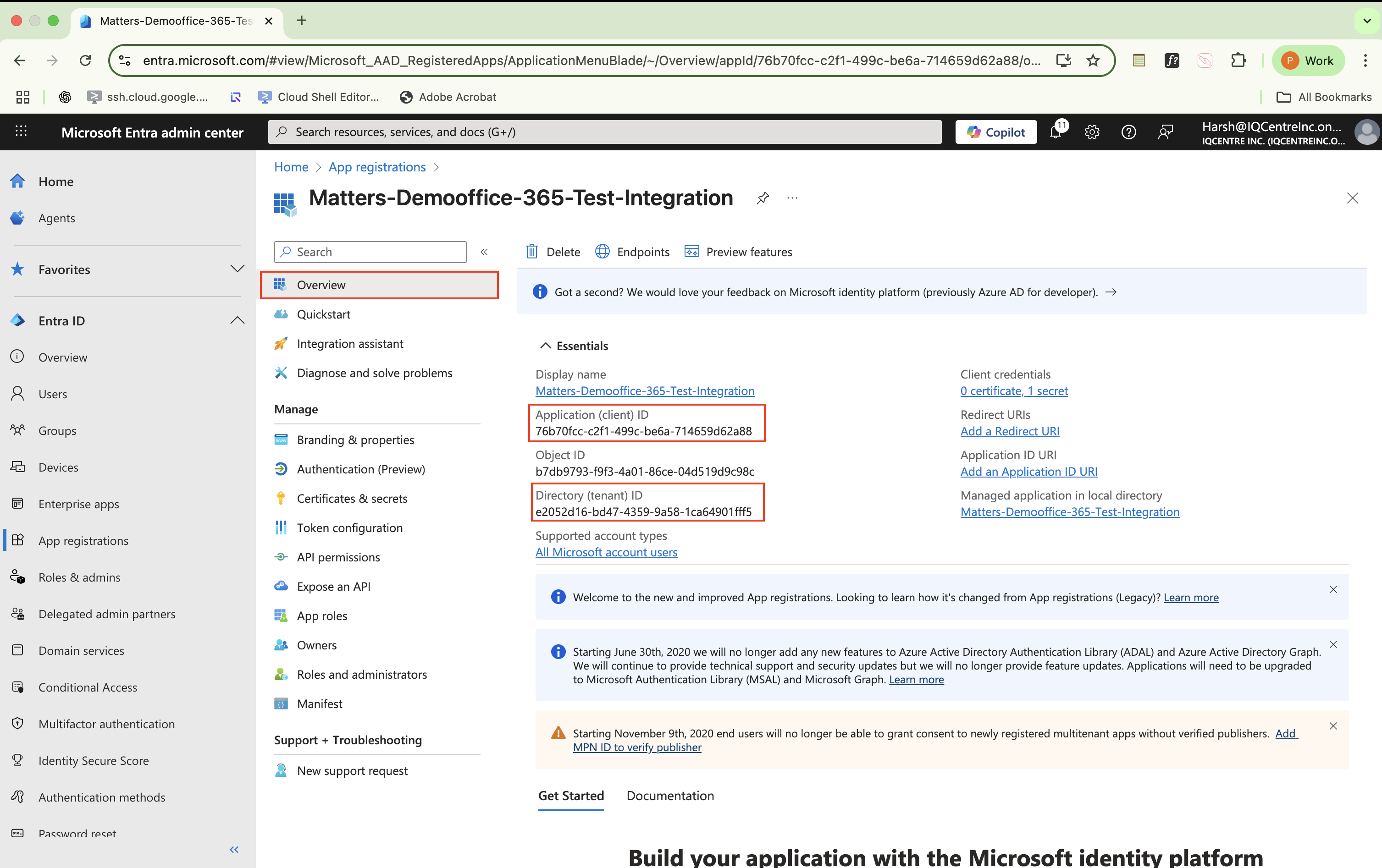Open the Entra app launcher grid icon

[x=21, y=132]
